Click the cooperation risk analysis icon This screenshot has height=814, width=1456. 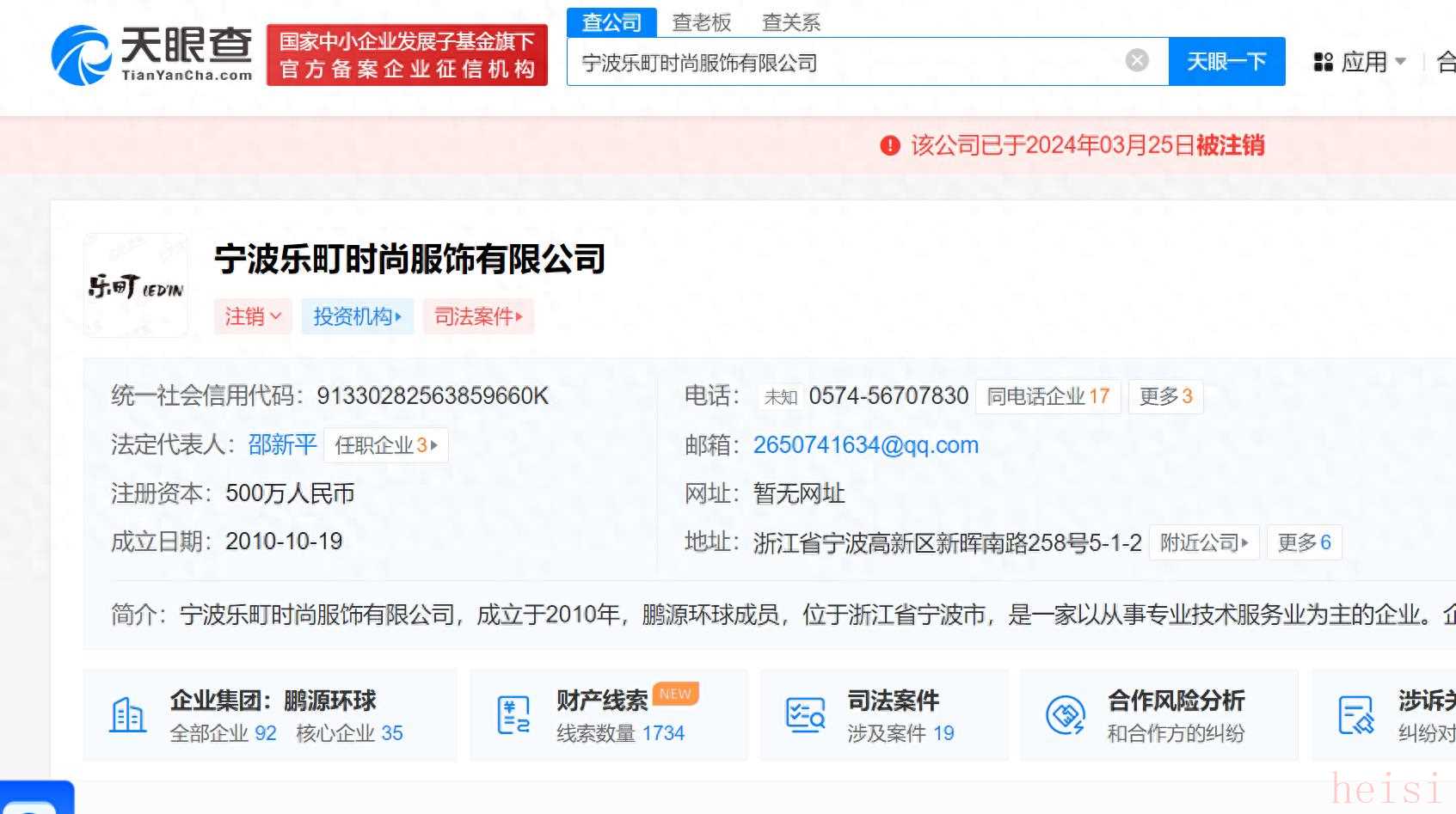tap(1065, 715)
